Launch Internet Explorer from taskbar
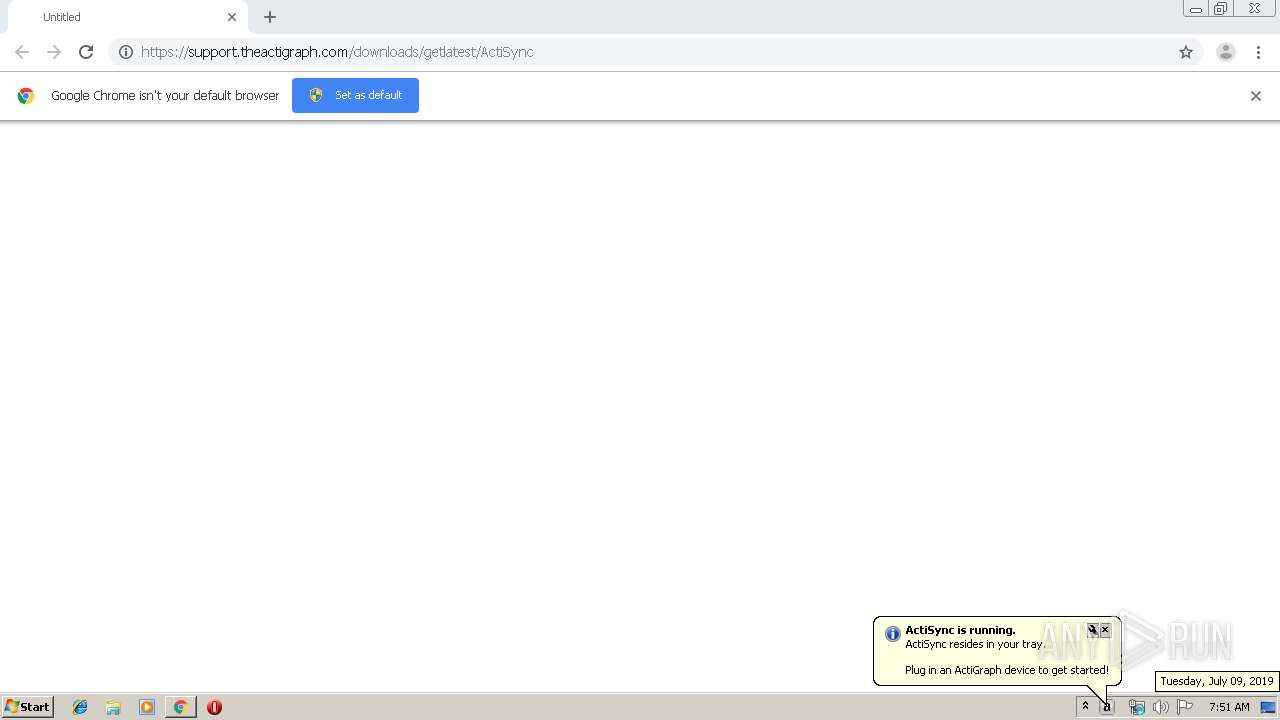 tap(80, 707)
